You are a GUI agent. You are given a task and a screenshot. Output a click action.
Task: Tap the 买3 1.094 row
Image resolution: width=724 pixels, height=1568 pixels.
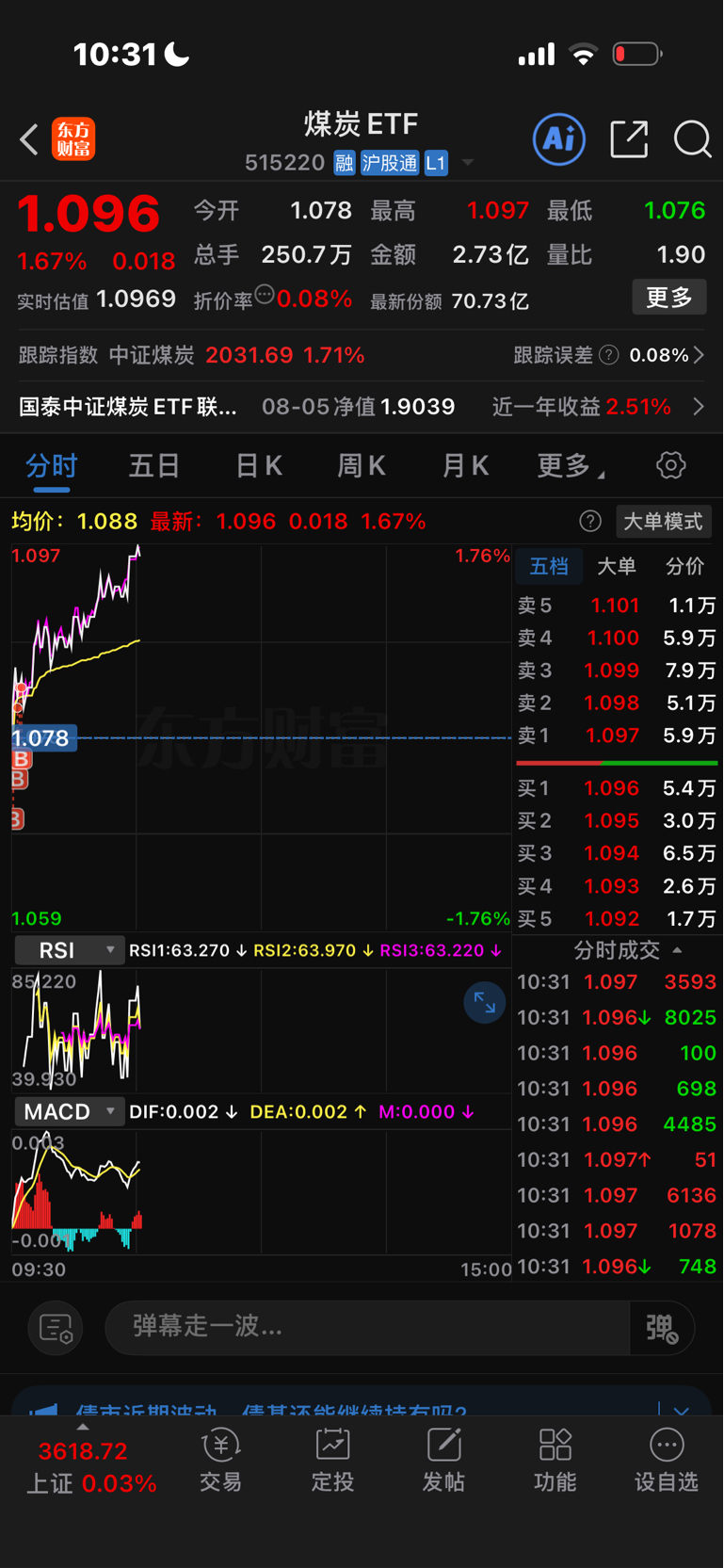pyautogui.click(x=617, y=853)
